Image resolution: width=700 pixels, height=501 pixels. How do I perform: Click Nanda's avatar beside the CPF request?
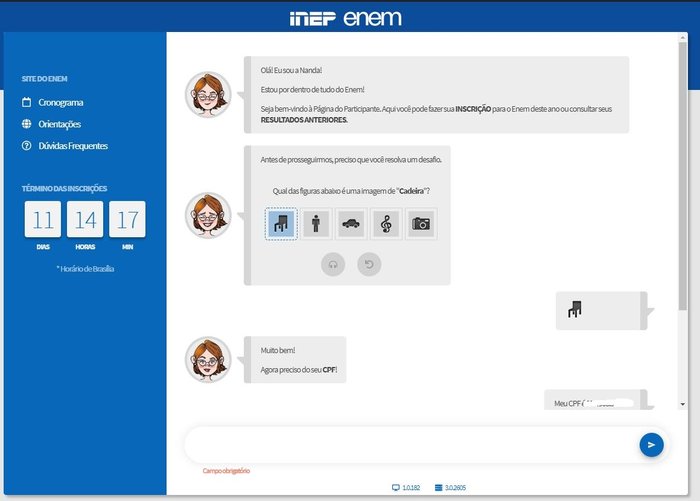208,359
